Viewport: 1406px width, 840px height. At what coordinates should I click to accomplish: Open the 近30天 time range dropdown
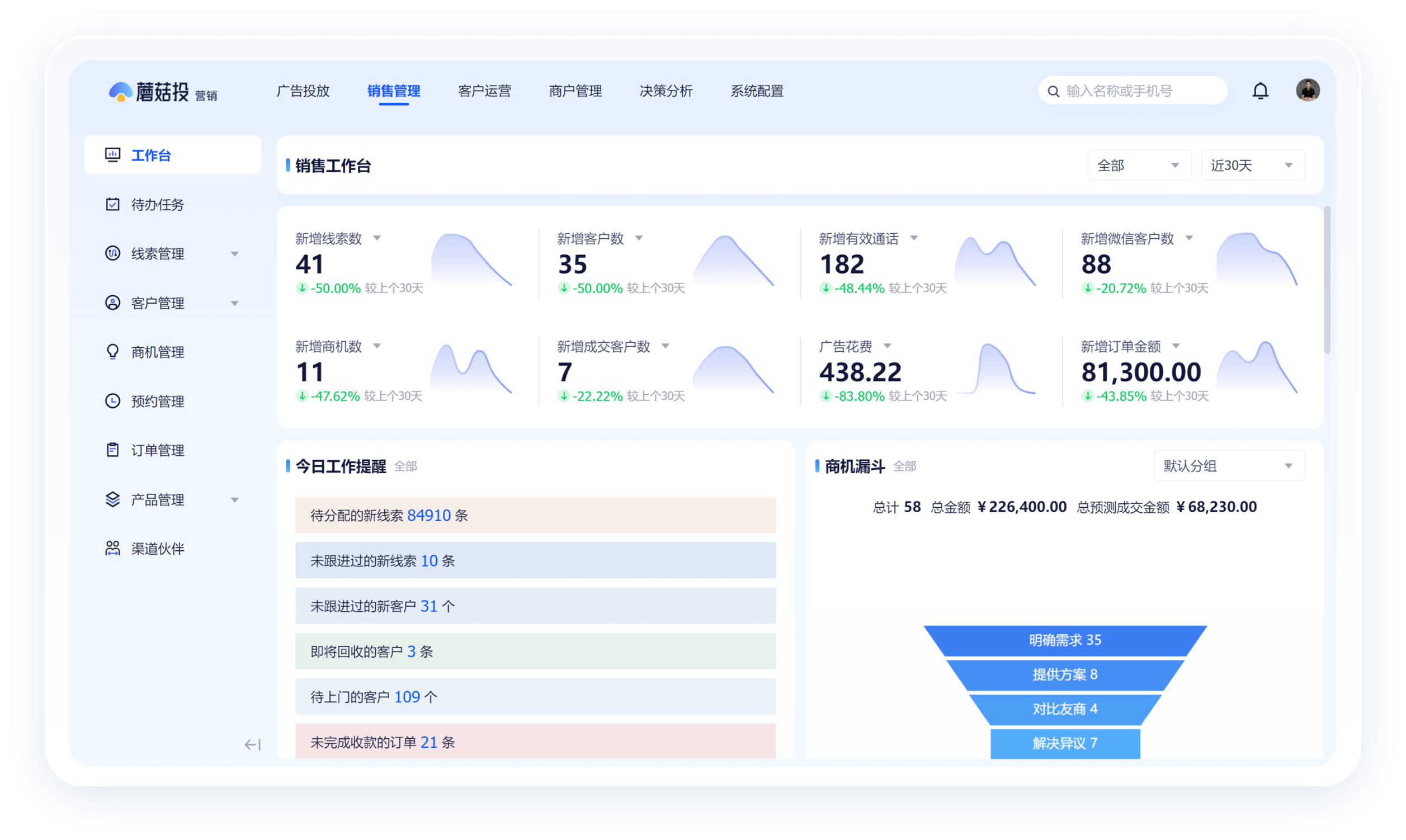click(x=1253, y=166)
